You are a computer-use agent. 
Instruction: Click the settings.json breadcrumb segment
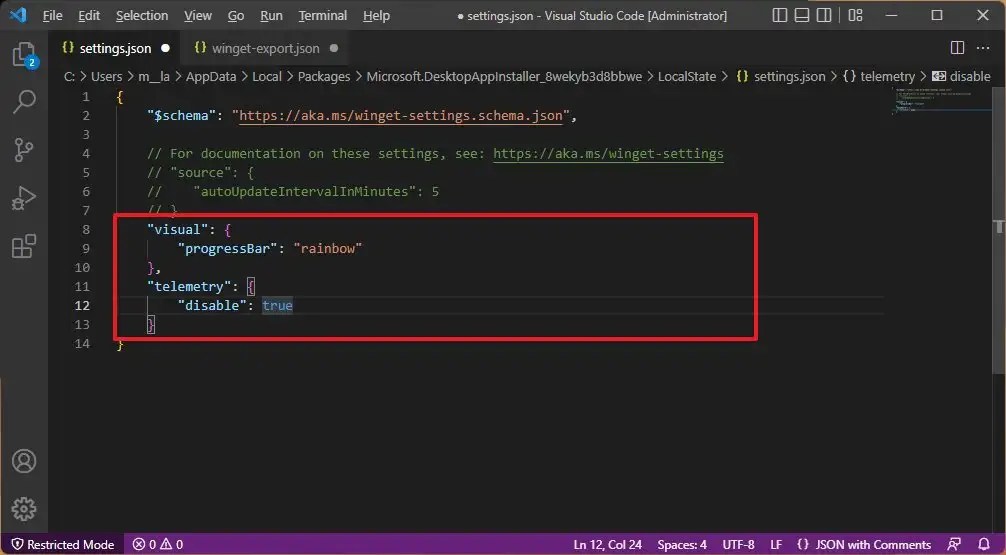[781, 76]
